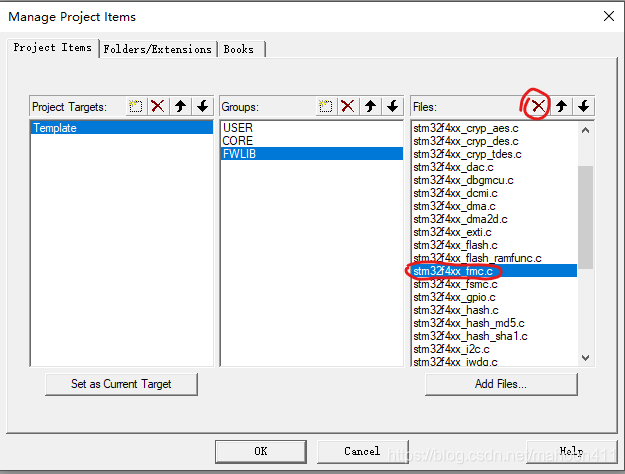Select file stm32f4xx_hash.c
Viewport: 625px width, 474px height.
(495, 310)
